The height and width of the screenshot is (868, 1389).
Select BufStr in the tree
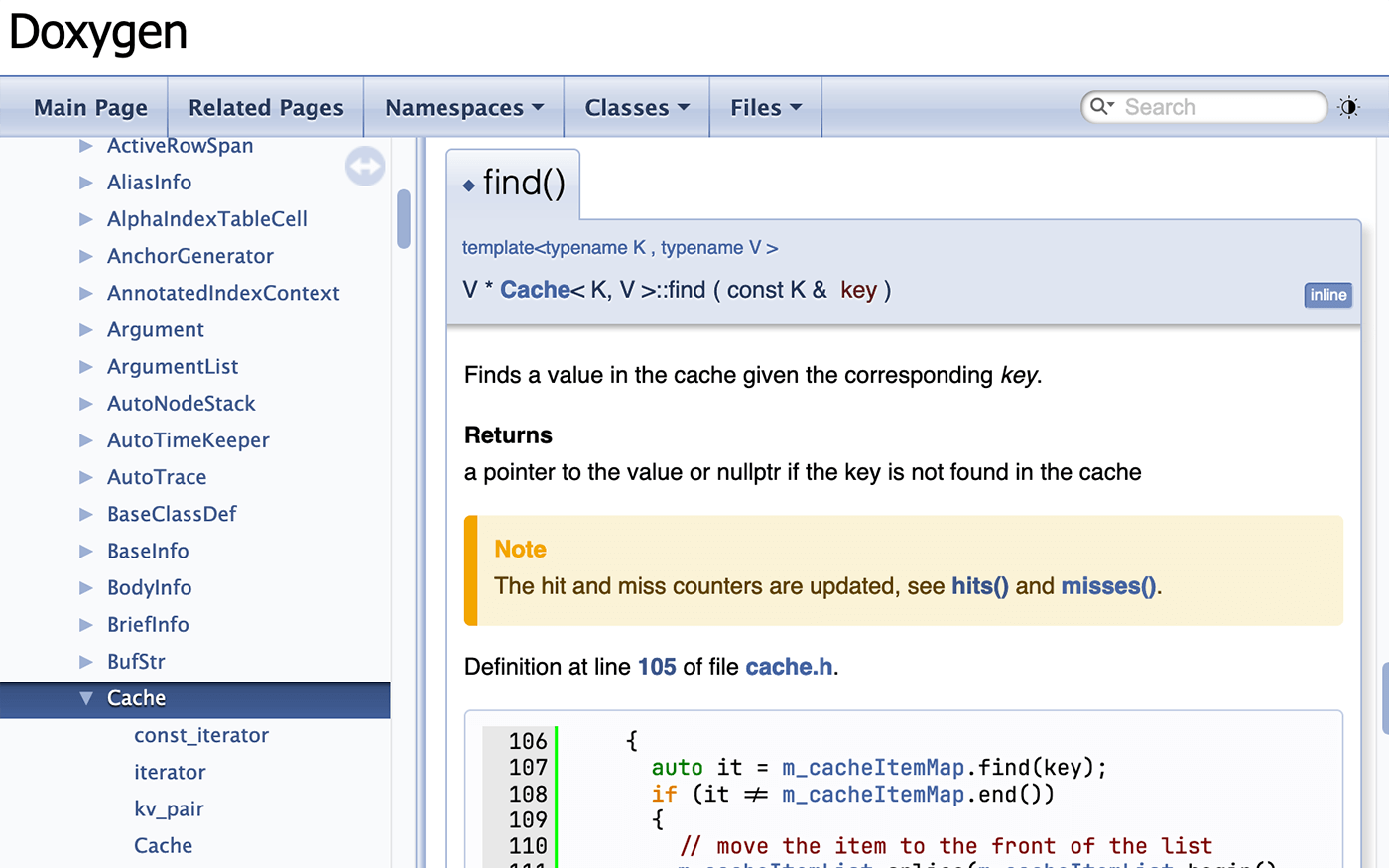[136, 662]
